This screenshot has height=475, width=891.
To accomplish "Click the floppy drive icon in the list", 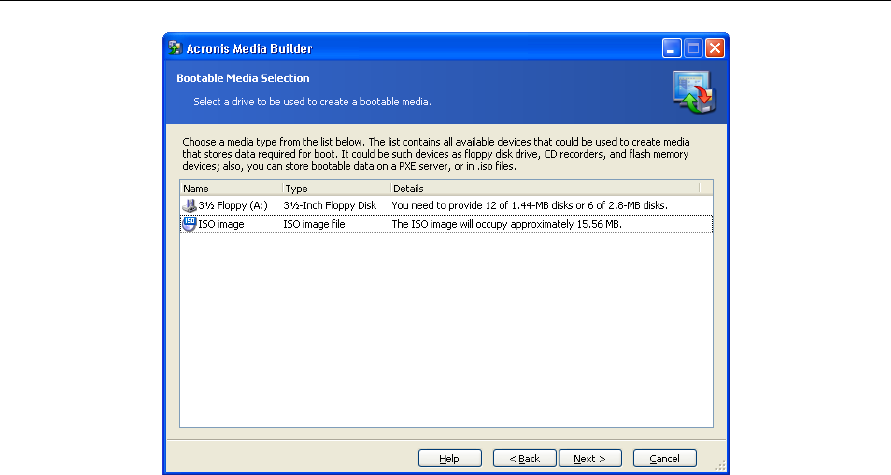I will click(x=189, y=205).
